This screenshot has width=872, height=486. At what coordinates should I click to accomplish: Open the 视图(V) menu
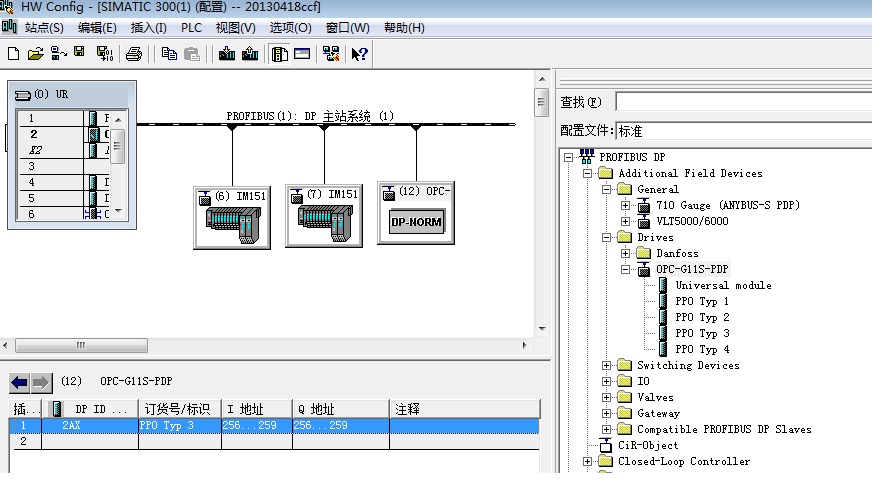click(x=236, y=28)
